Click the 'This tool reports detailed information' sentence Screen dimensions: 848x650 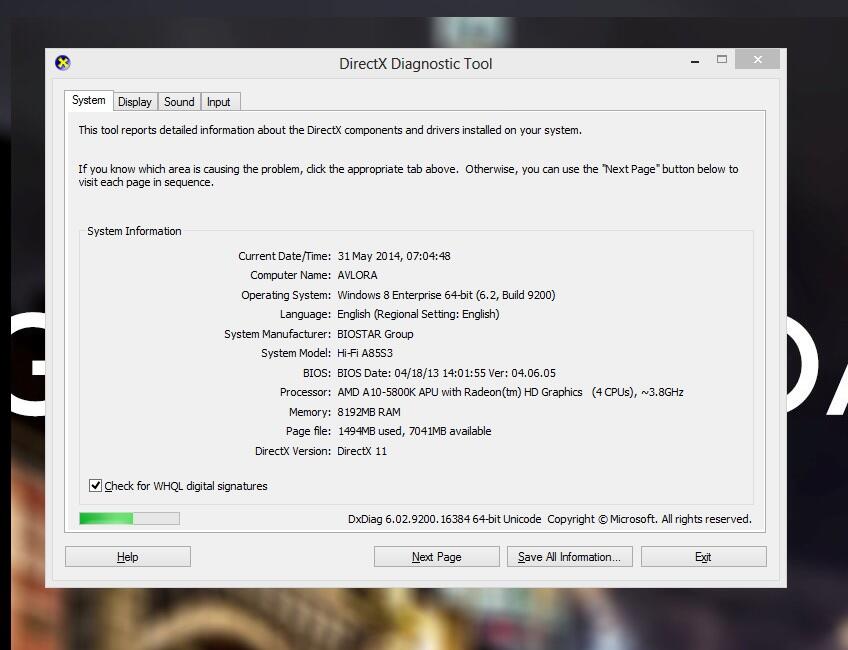330,130
